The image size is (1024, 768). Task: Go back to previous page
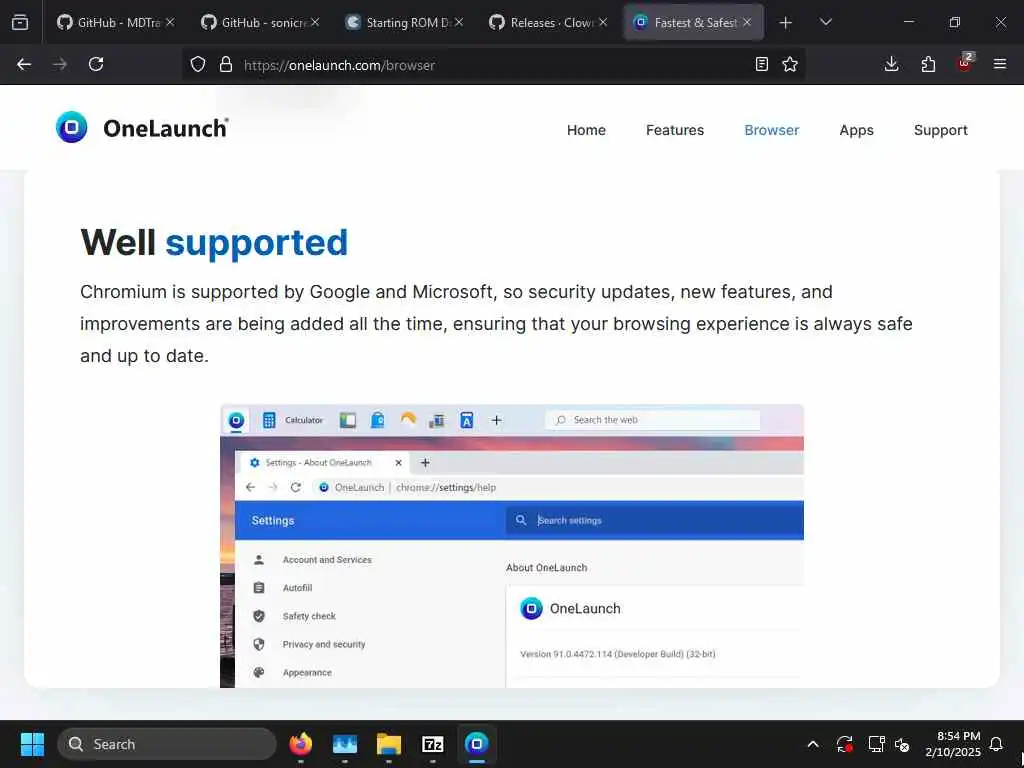[24, 64]
